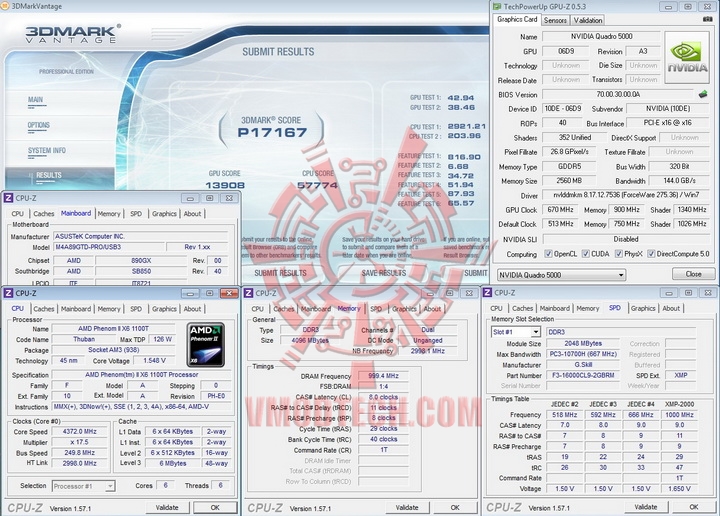
Task: Click the 3DMark score P17167
Action: [272, 133]
